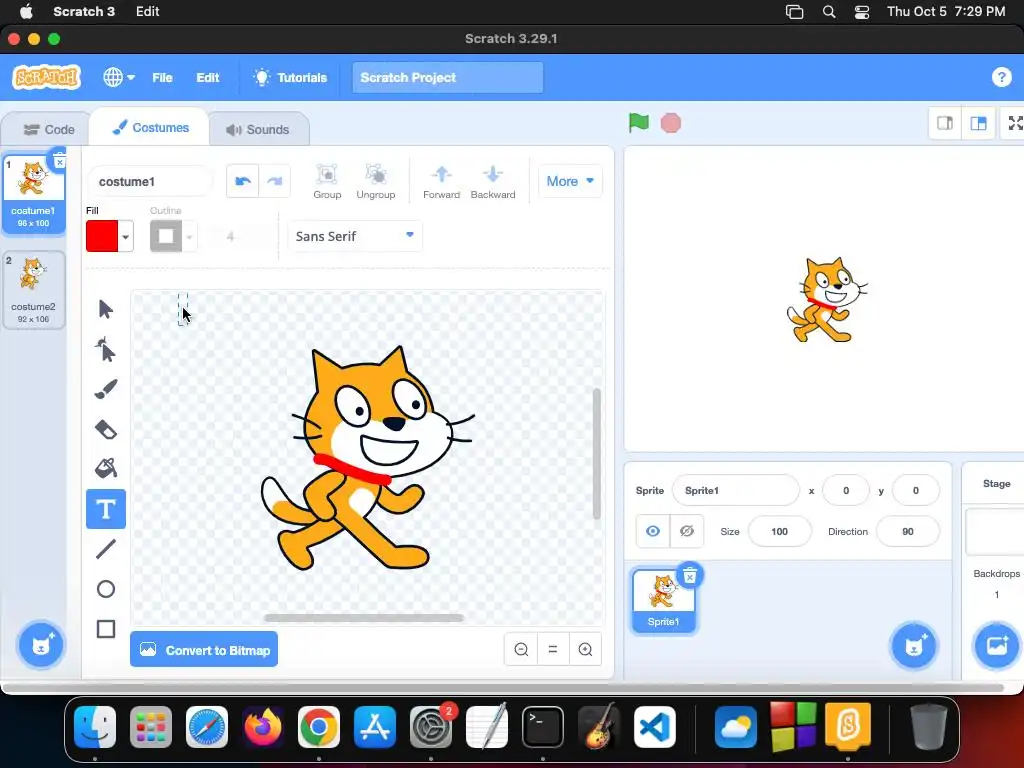Click the sprite x position field
1024x768 pixels.
(x=846, y=490)
